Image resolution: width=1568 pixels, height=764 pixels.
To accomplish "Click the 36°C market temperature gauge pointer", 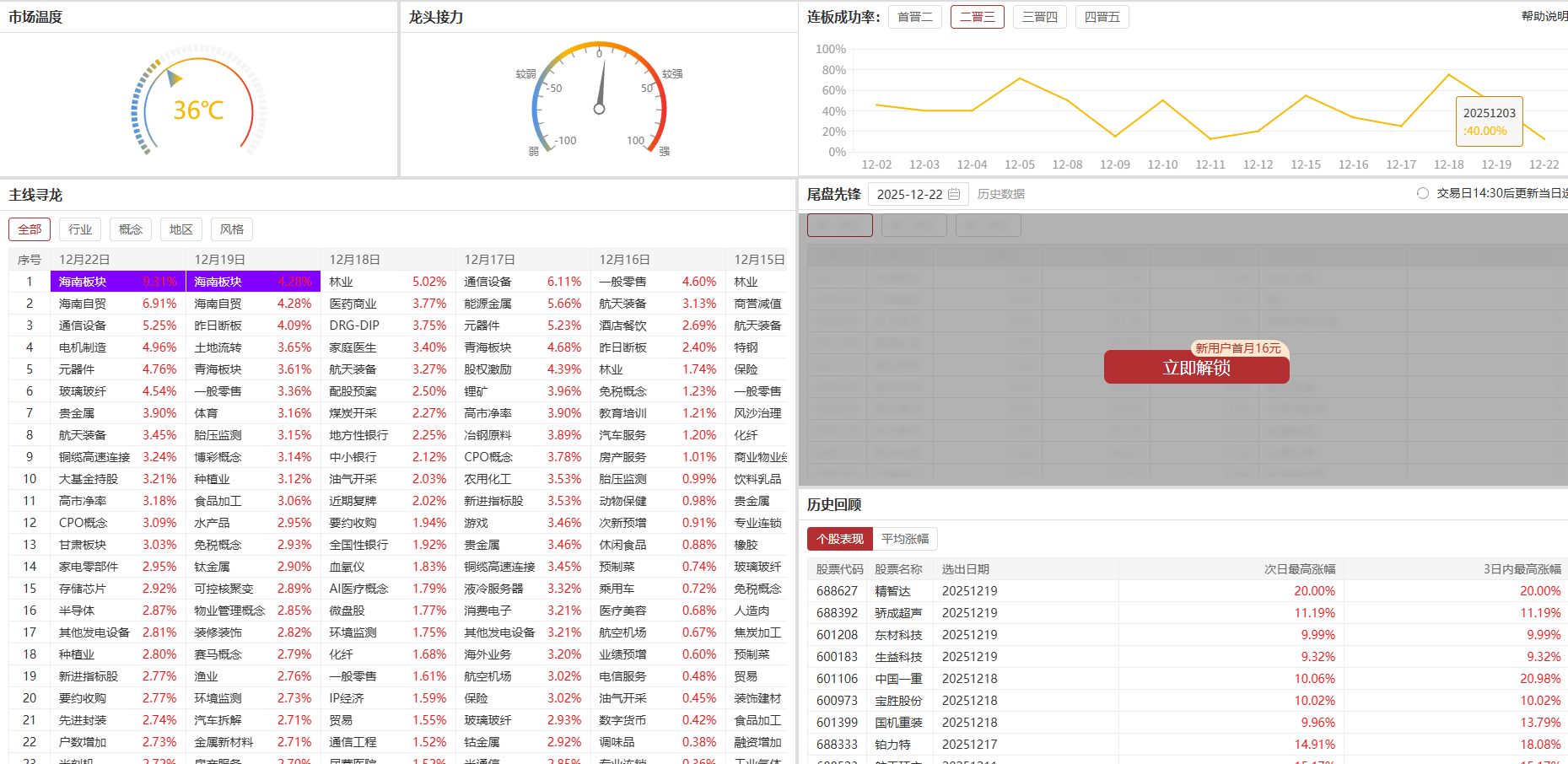I will 175,78.
